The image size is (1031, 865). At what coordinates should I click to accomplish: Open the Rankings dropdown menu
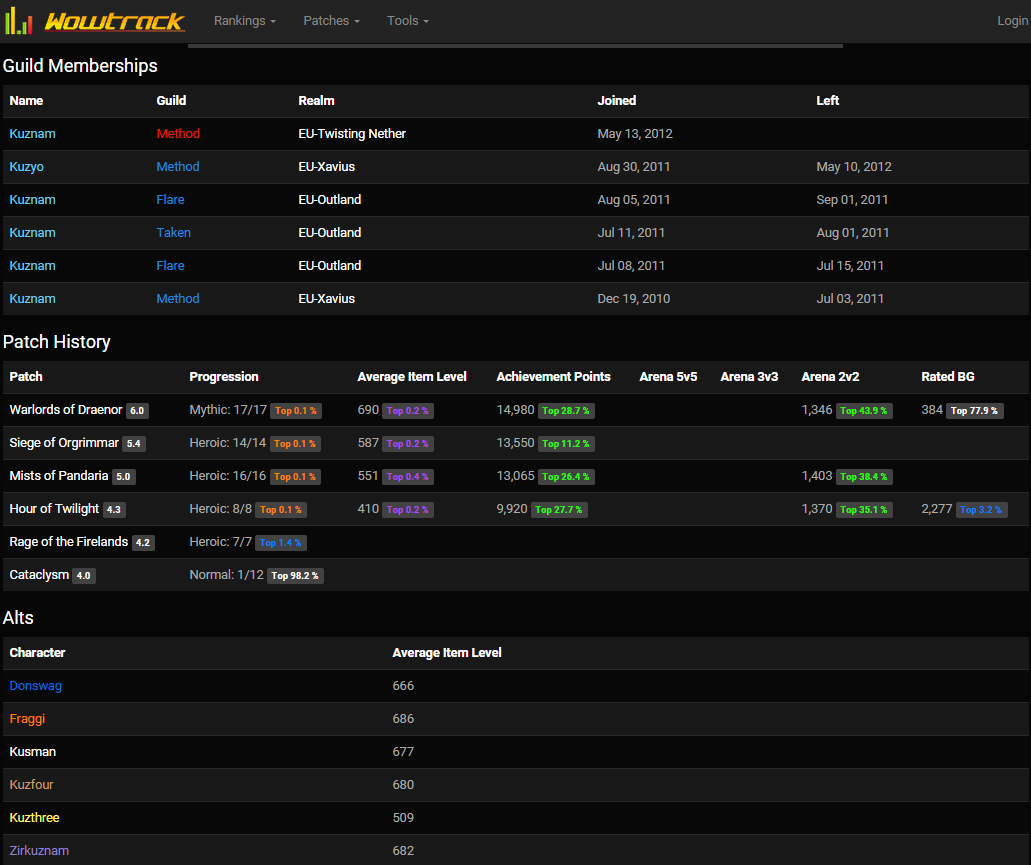[244, 21]
